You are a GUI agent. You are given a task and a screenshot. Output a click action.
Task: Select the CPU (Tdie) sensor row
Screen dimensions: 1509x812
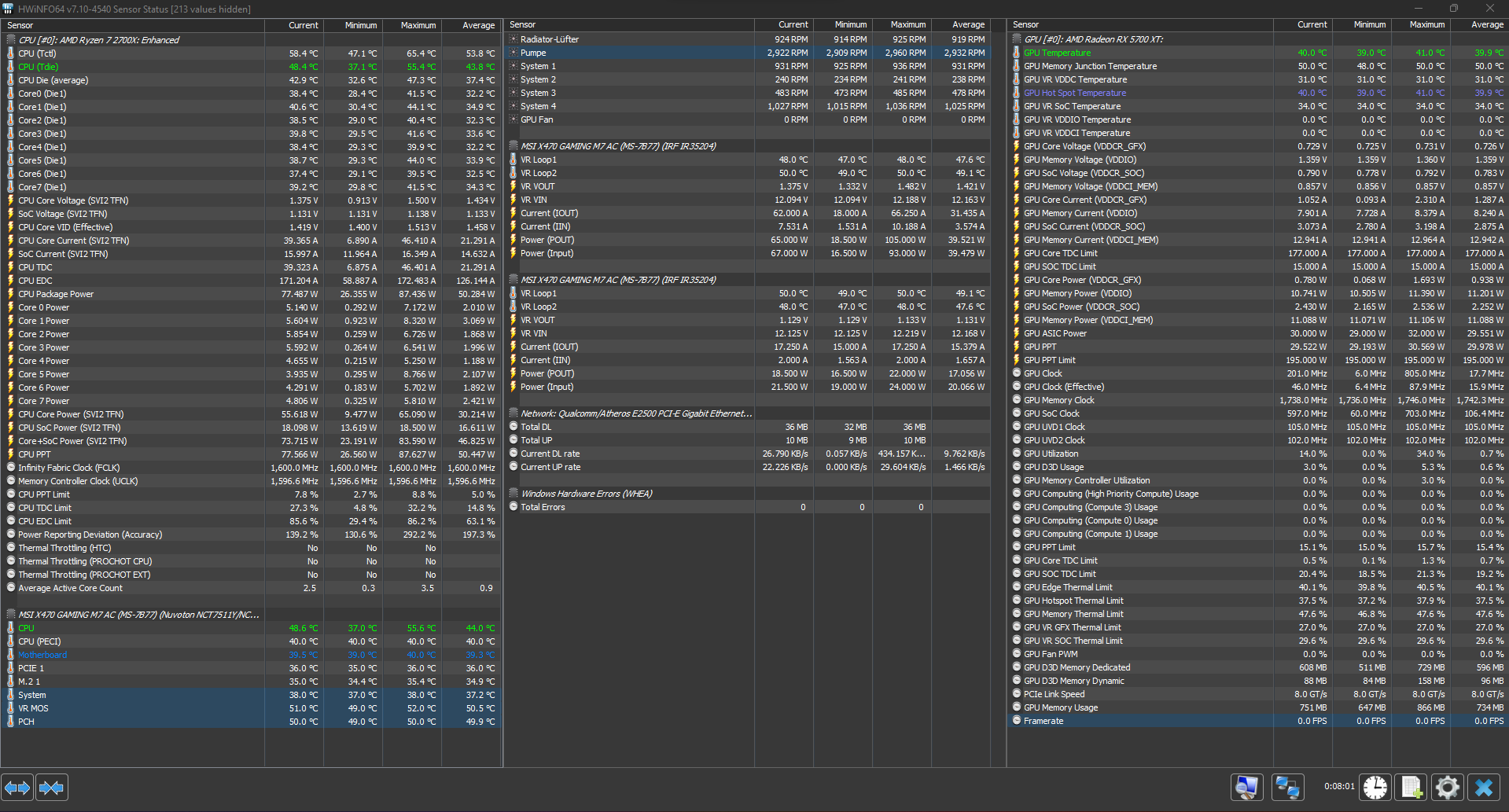tap(252, 67)
